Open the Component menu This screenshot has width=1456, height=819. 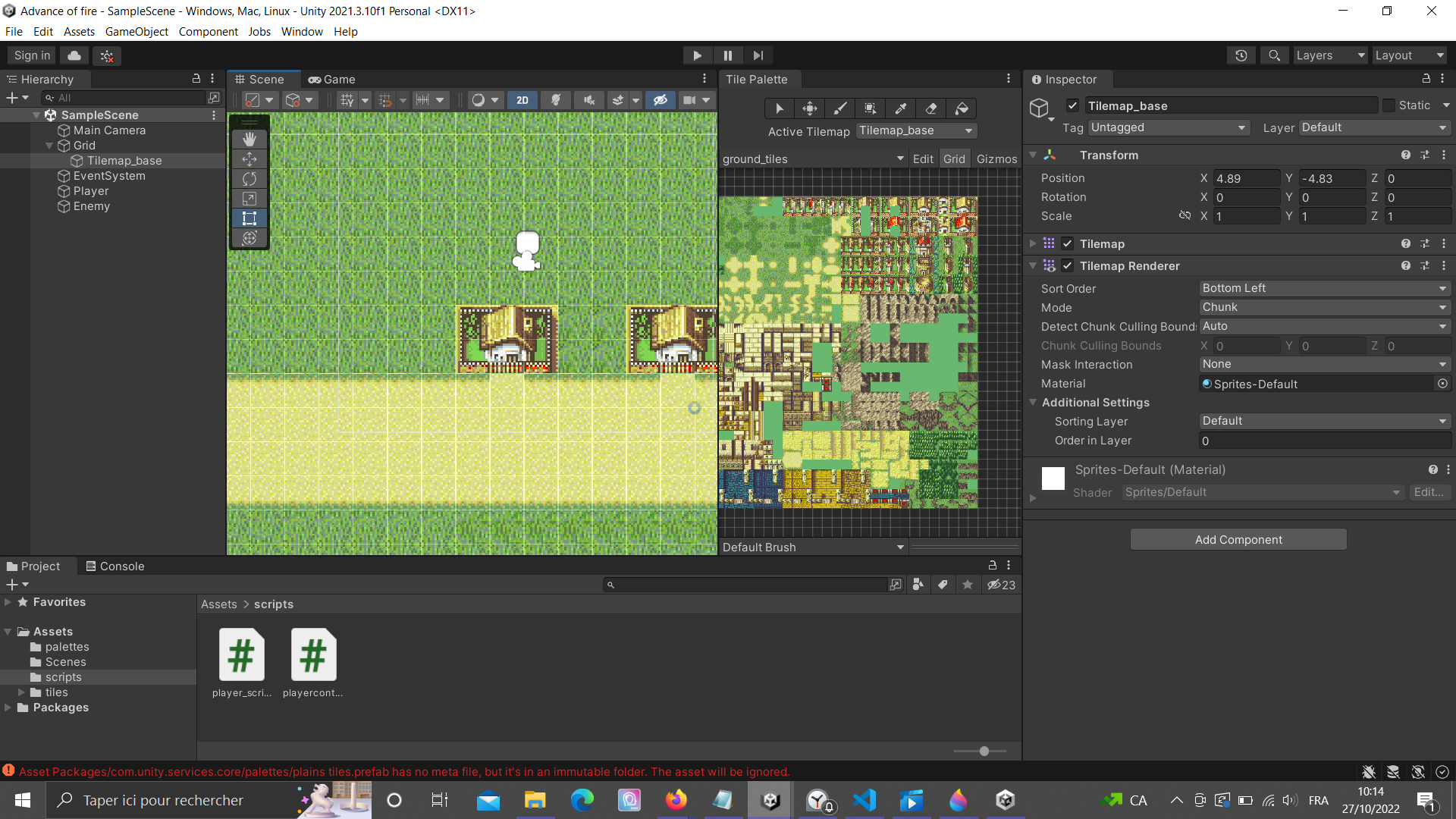[x=208, y=32]
